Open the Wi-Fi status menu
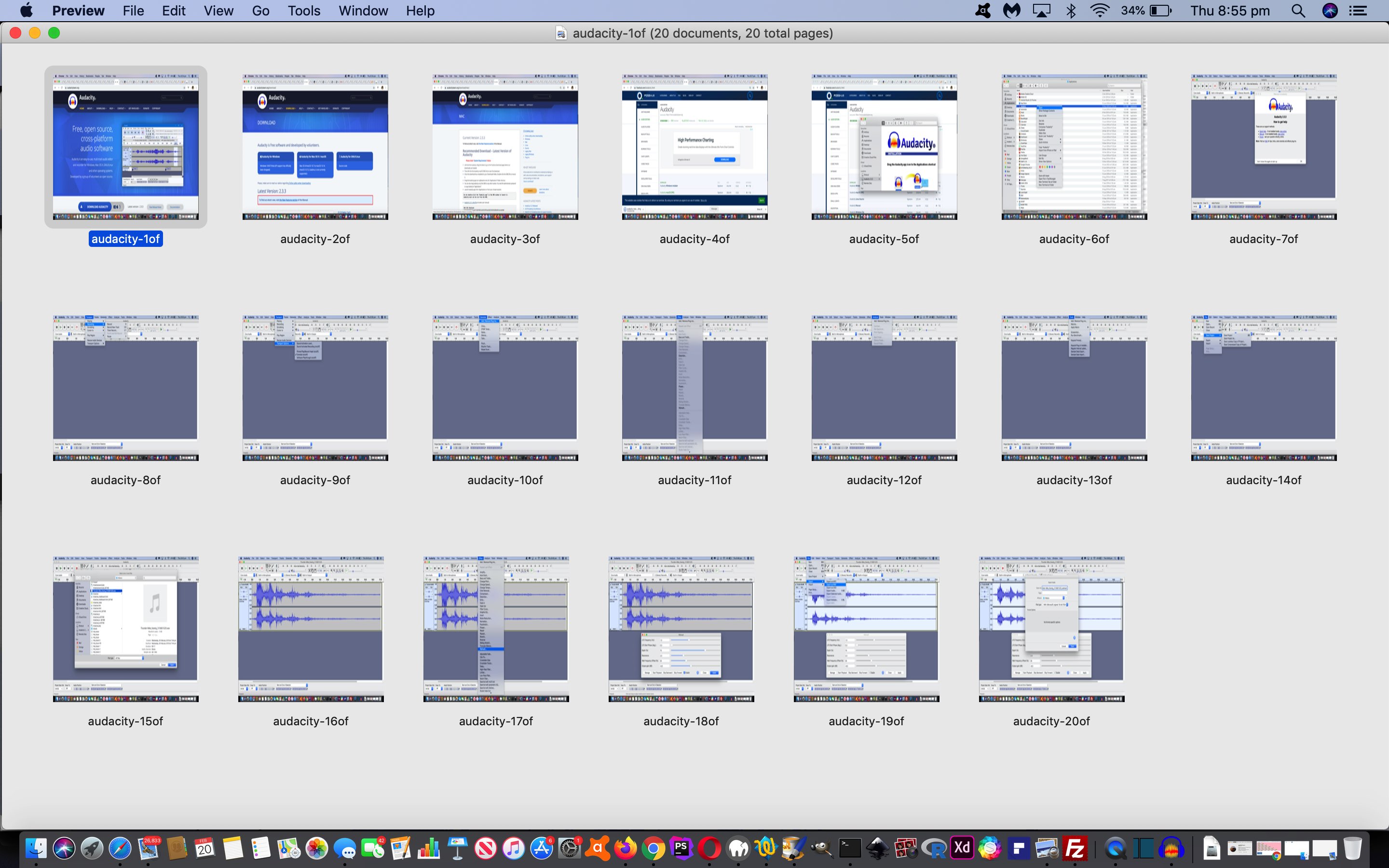 coord(1099,10)
